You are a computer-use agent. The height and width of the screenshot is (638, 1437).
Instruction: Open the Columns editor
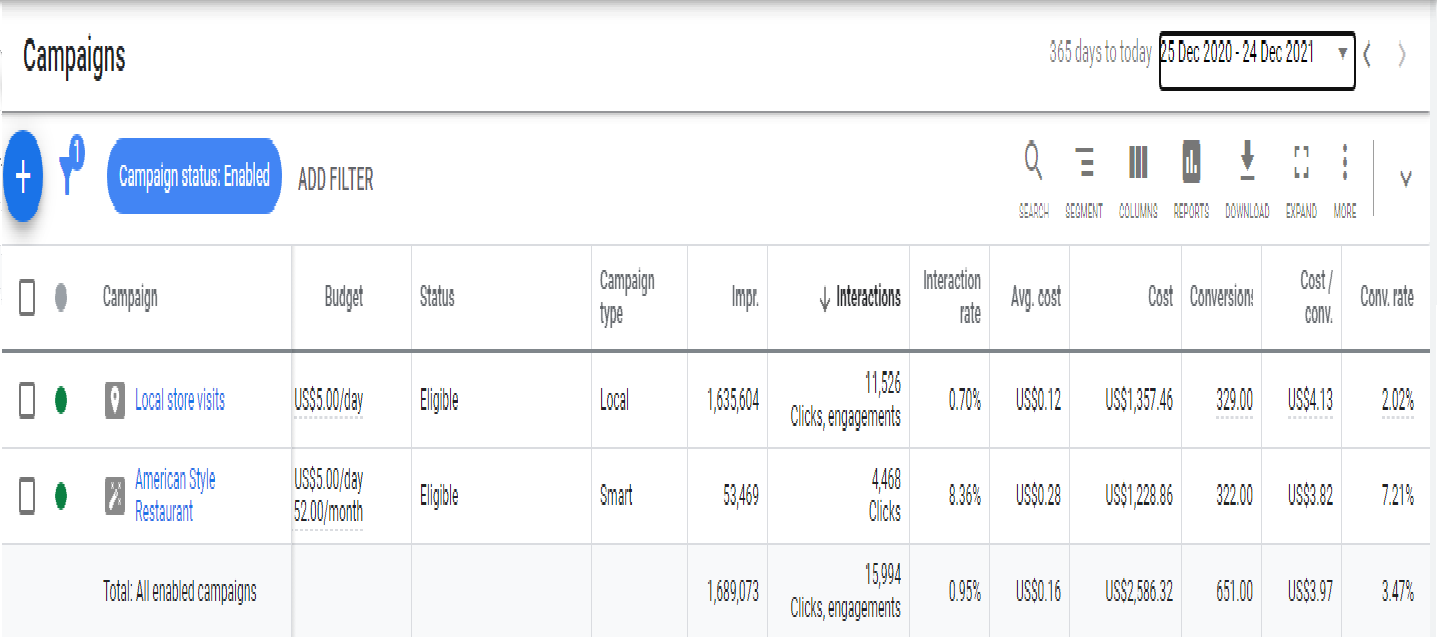(1138, 163)
